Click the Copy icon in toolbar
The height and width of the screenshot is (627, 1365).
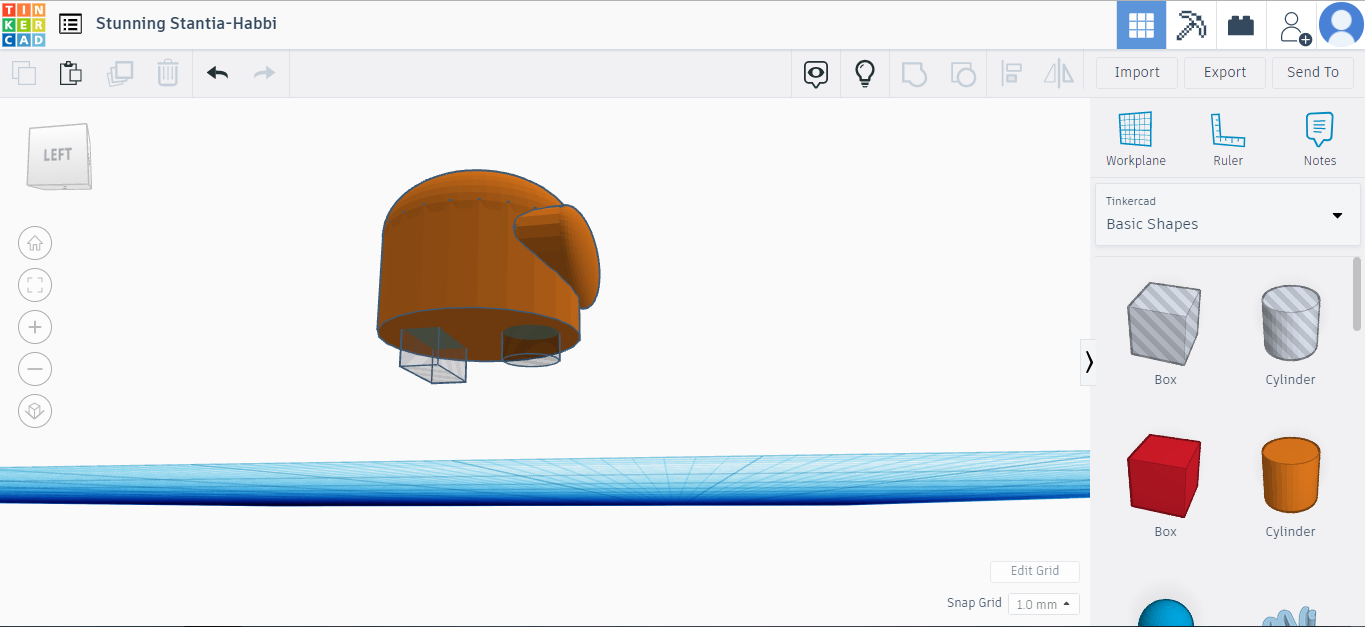pos(24,73)
